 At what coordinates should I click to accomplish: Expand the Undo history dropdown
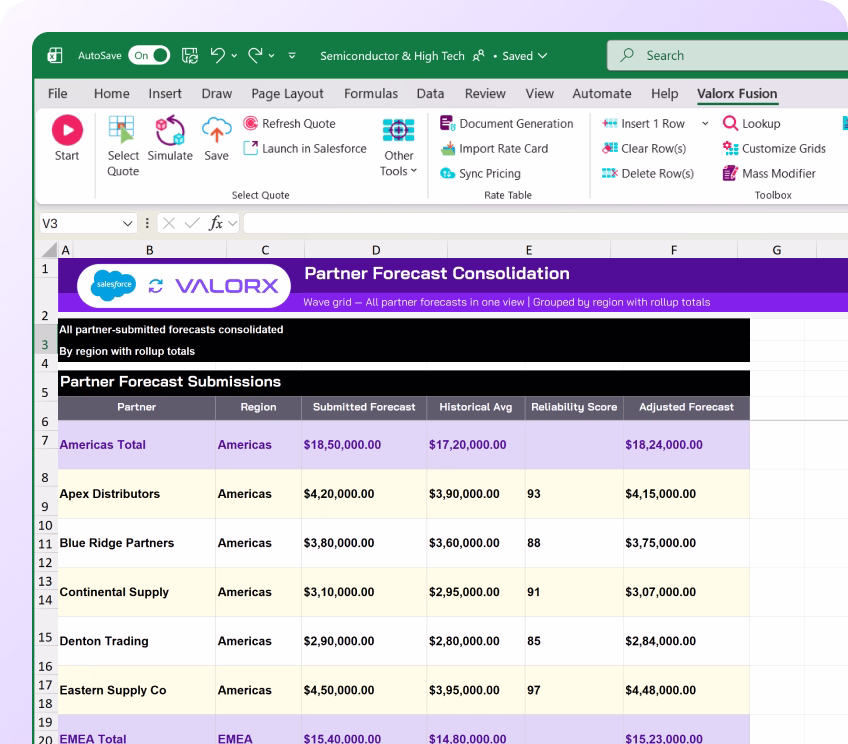pos(234,56)
